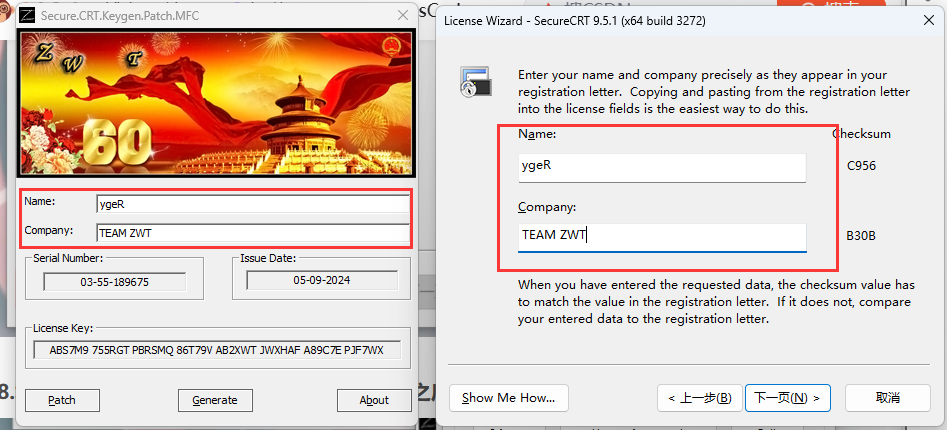Click the Patch button in keygen
This screenshot has width=947, height=430.
coord(62,400)
